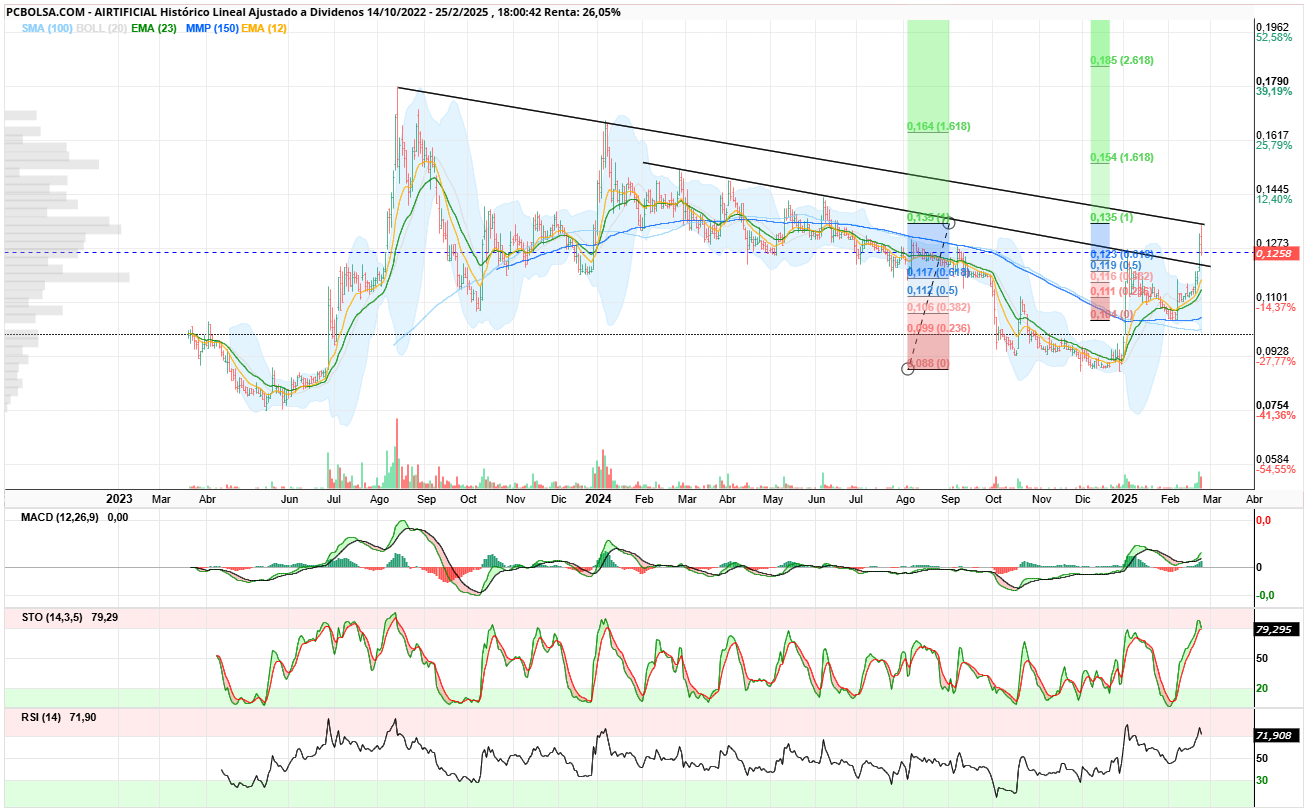
Task: Click the 39,19% percentage axis label
Action: pyautogui.click(x=1274, y=92)
